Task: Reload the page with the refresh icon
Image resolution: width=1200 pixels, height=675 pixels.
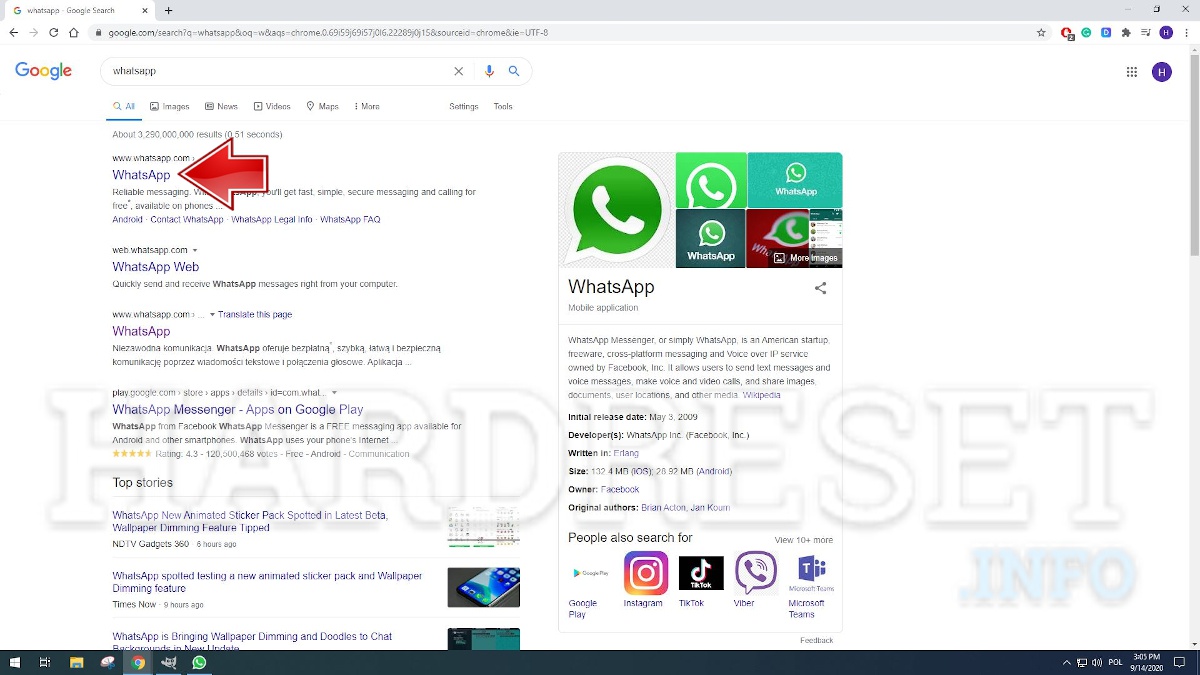Action: click(x=54, y=32)
